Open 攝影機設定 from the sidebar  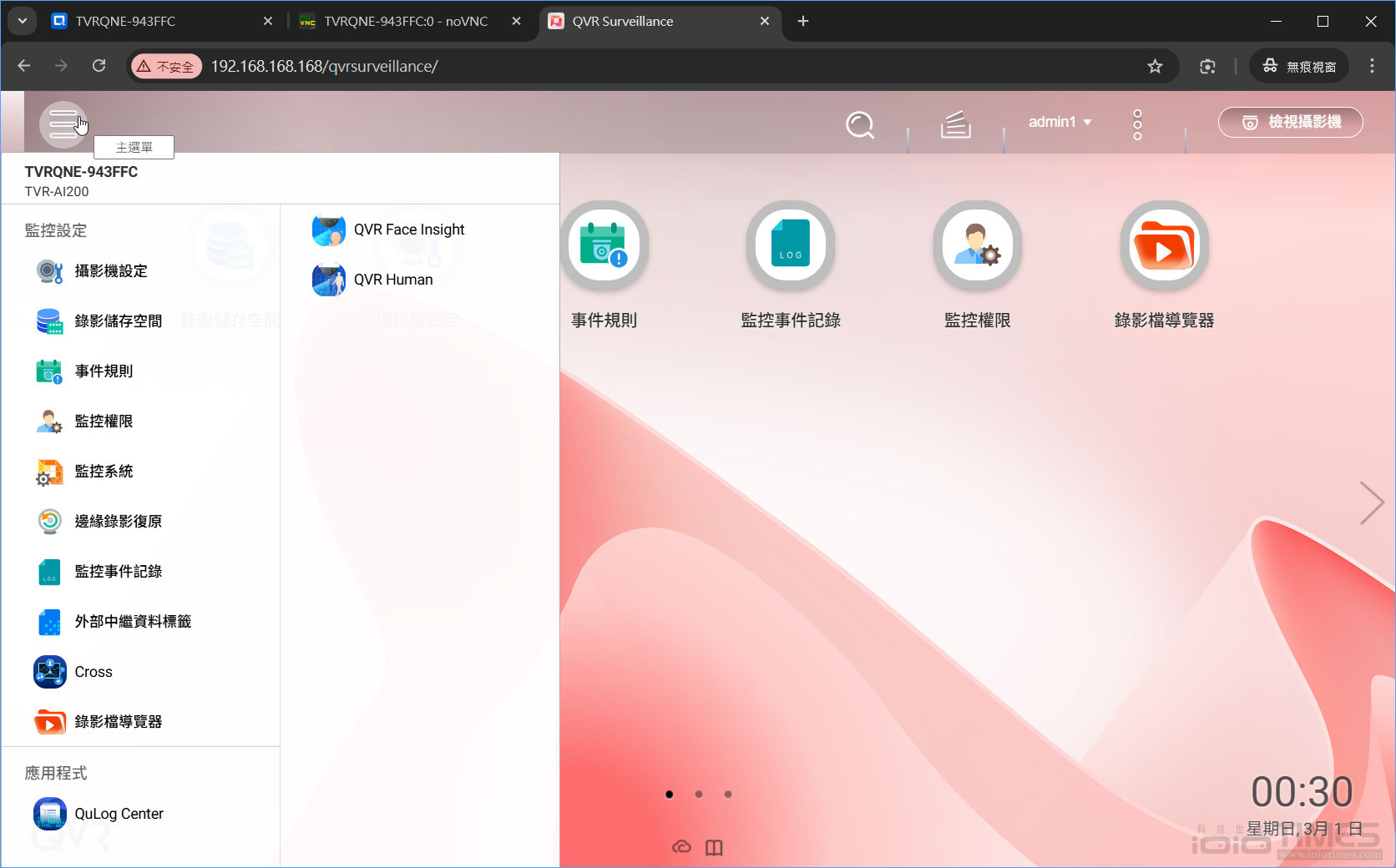click(x=109, y=271)
